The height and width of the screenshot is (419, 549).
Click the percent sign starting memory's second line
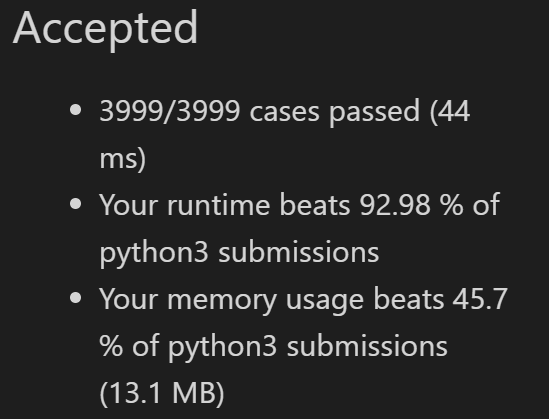click(x=111, y=346)
